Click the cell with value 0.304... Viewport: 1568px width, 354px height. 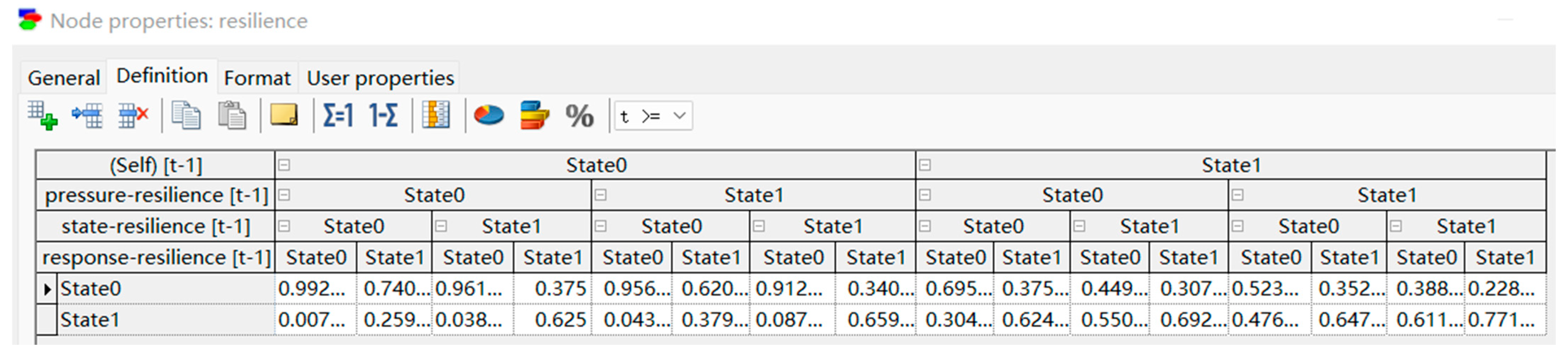click(955, 319)
